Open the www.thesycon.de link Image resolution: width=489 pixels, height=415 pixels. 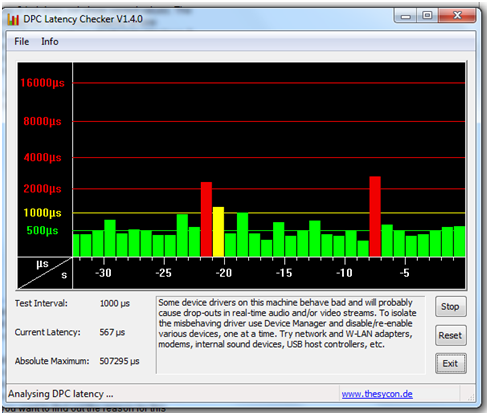[x=377, y=394]
